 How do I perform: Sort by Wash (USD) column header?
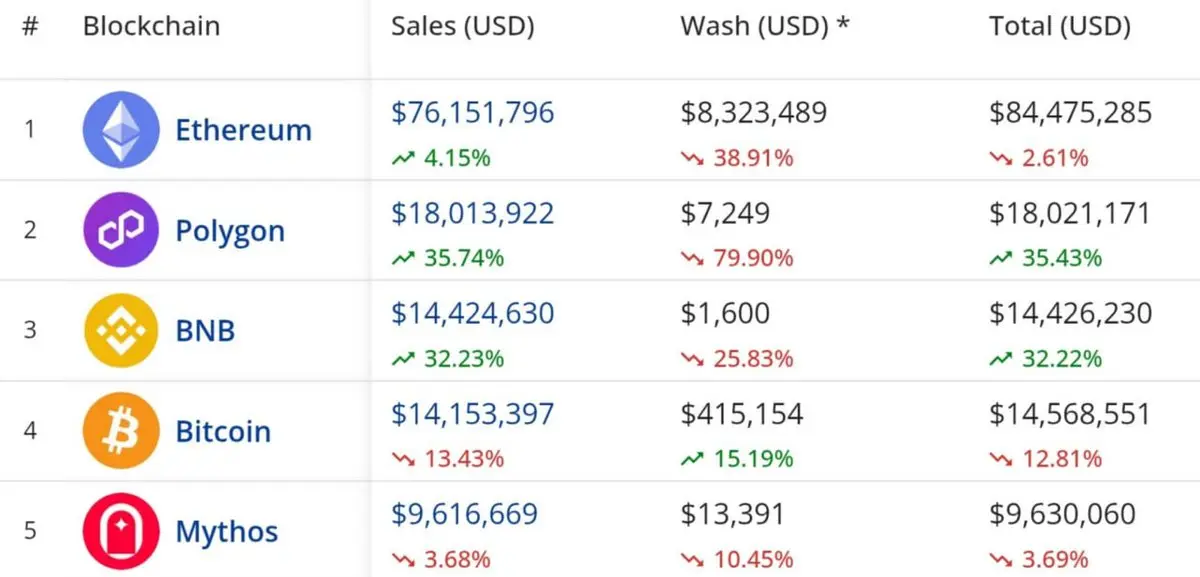[765, 27]
